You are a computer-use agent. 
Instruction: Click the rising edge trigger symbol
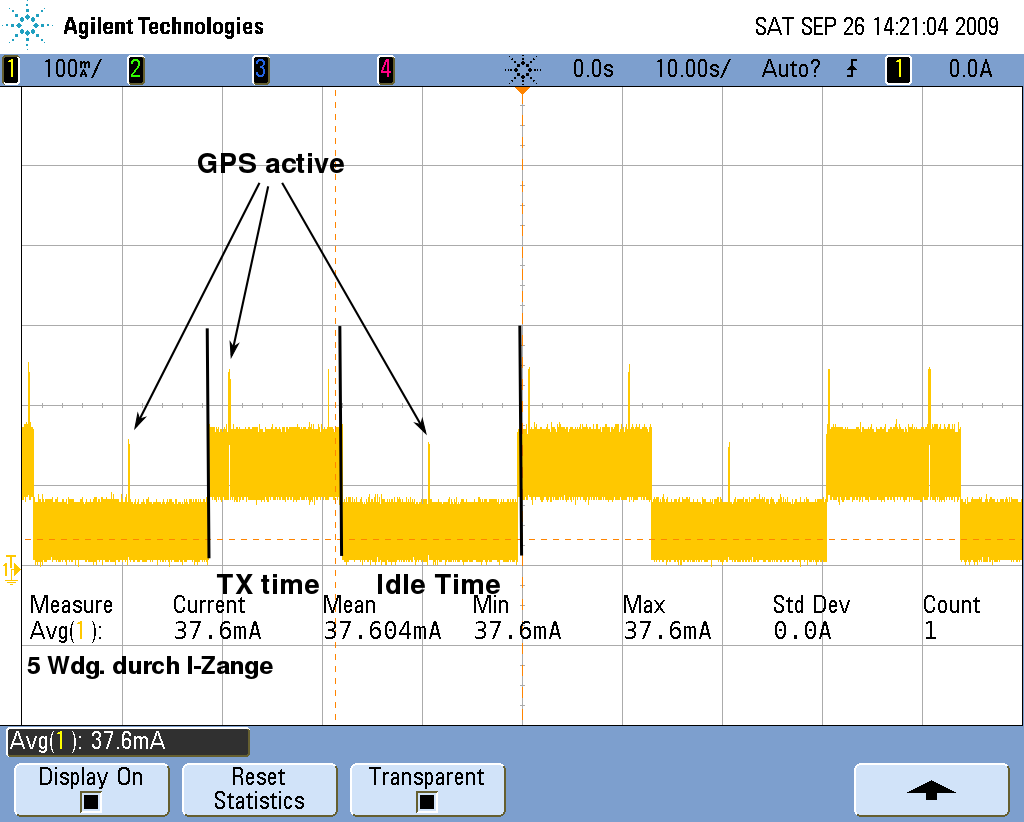tap(852, 70)
